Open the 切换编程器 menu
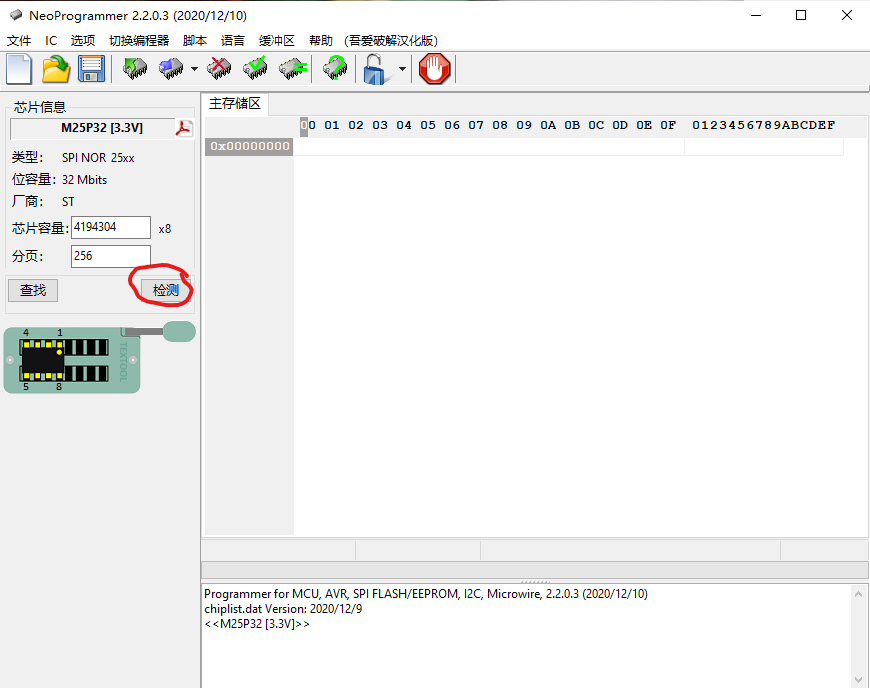870x688 pixels. click(139, 41)
